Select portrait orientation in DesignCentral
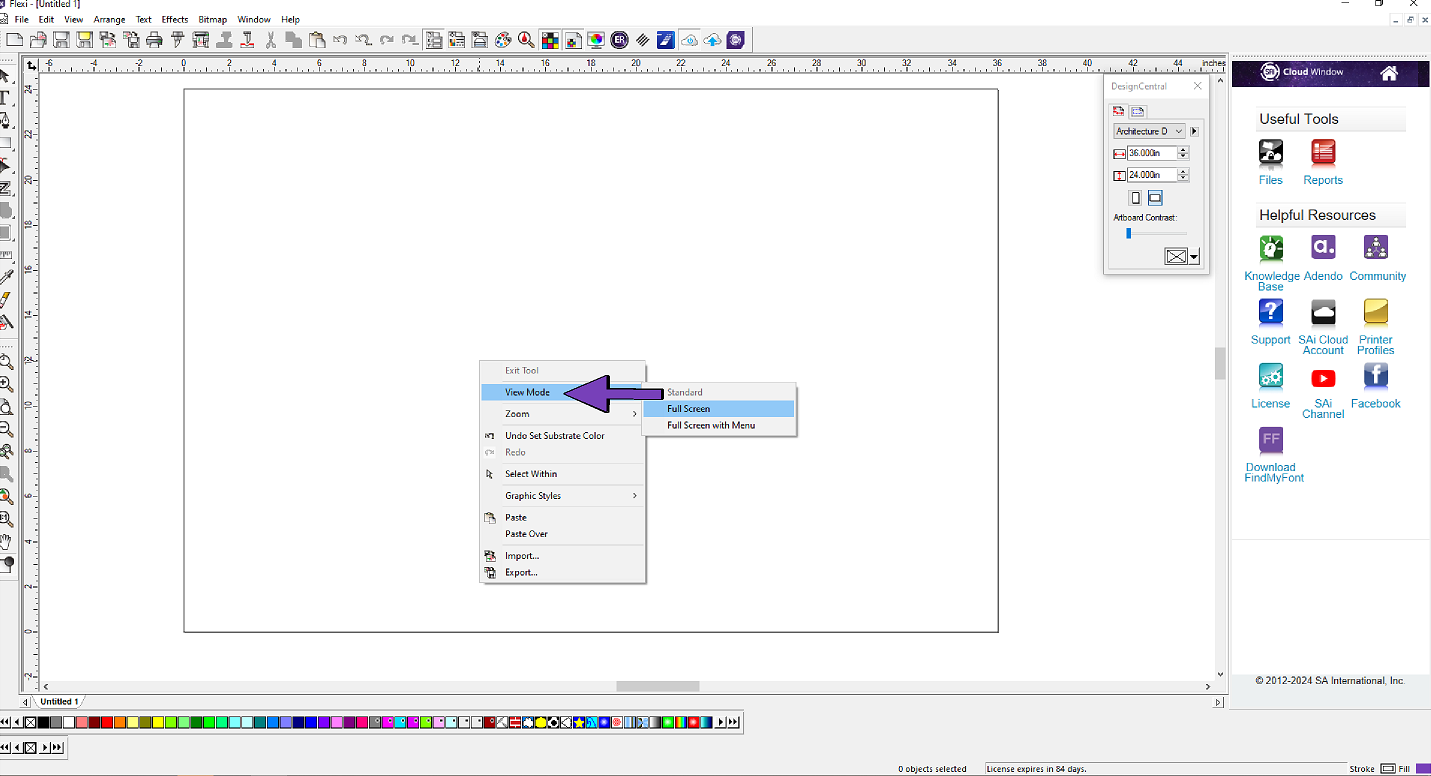This screenshot has width=1431, height=776. (x=1135, y=198)
